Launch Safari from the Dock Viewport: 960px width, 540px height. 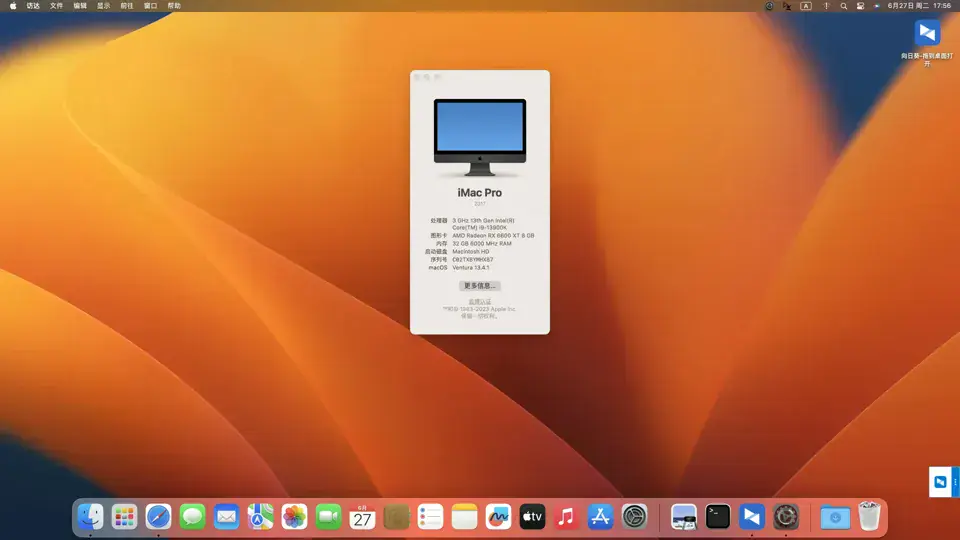point(159,517)
